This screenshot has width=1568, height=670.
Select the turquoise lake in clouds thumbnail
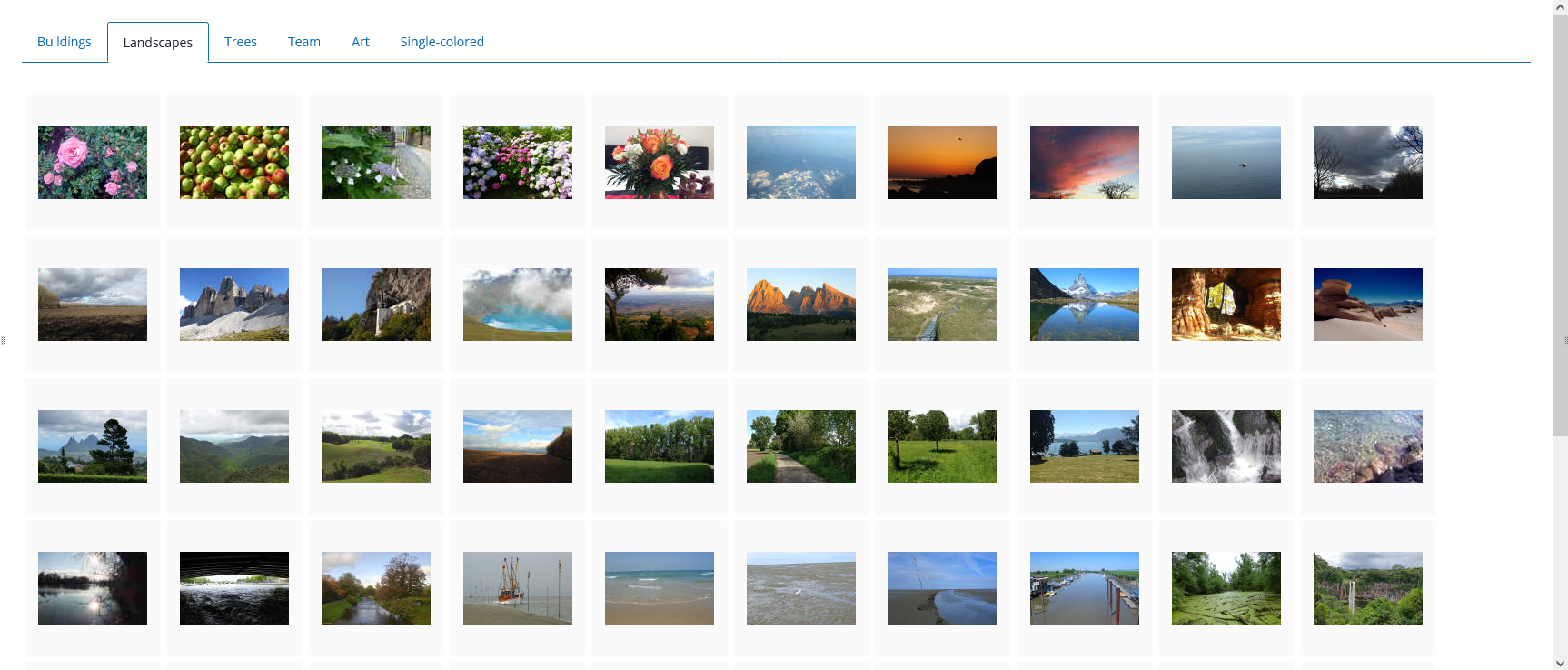click(518, 305)
